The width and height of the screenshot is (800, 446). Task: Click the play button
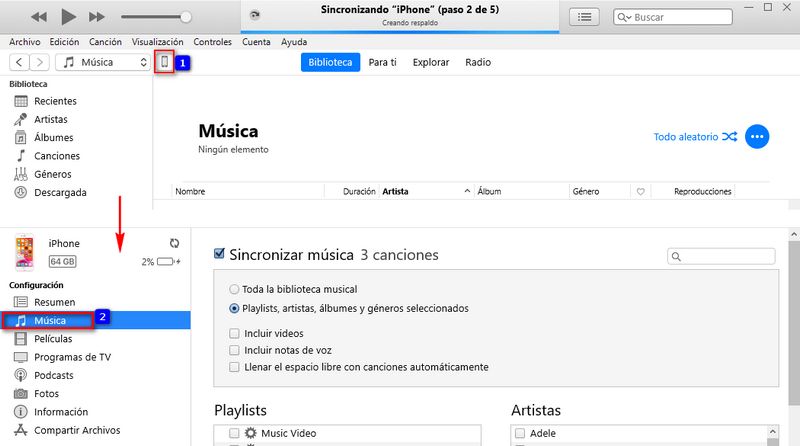tap(68, 17)
